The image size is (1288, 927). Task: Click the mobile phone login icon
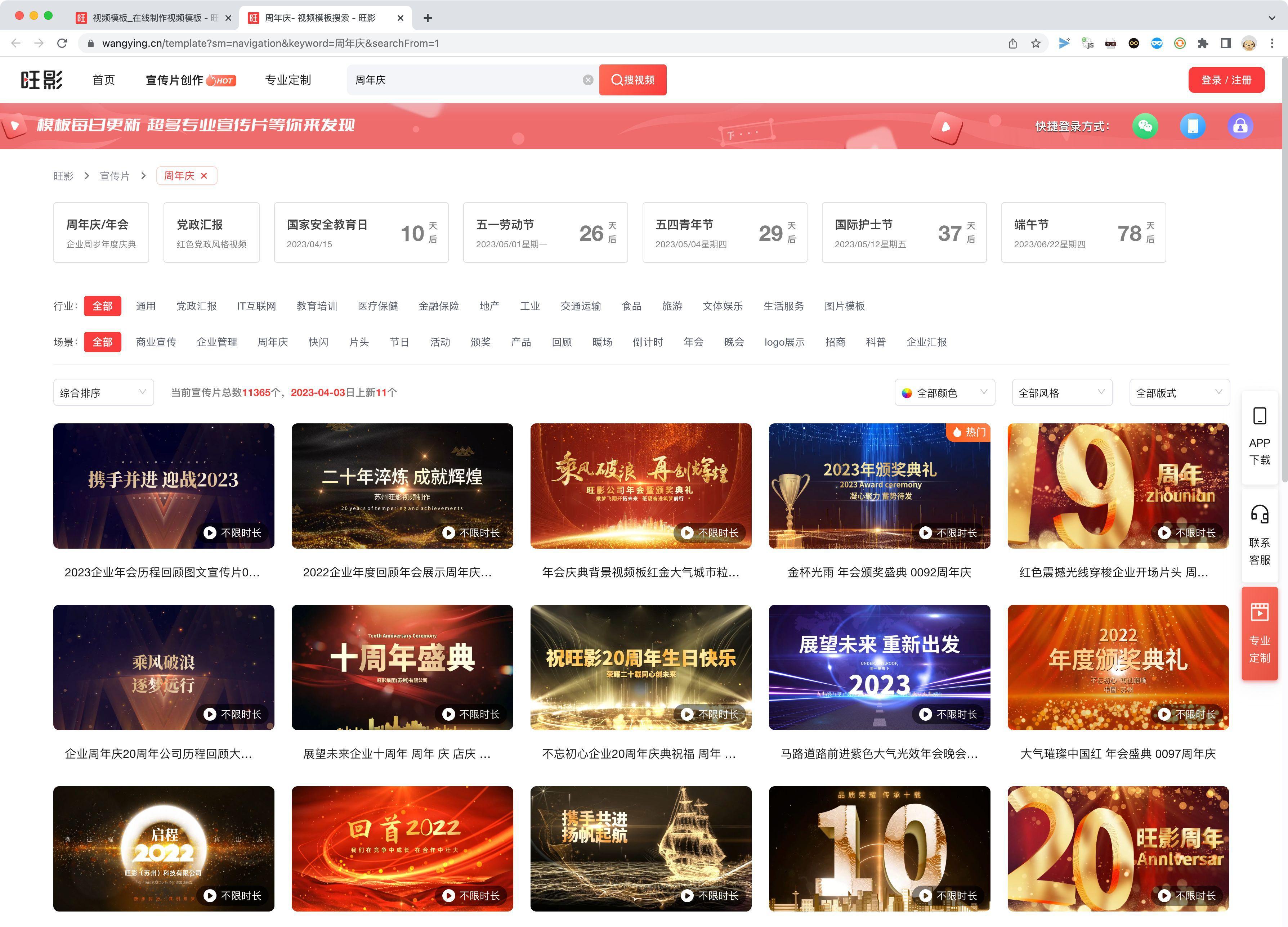(1193, 126)
